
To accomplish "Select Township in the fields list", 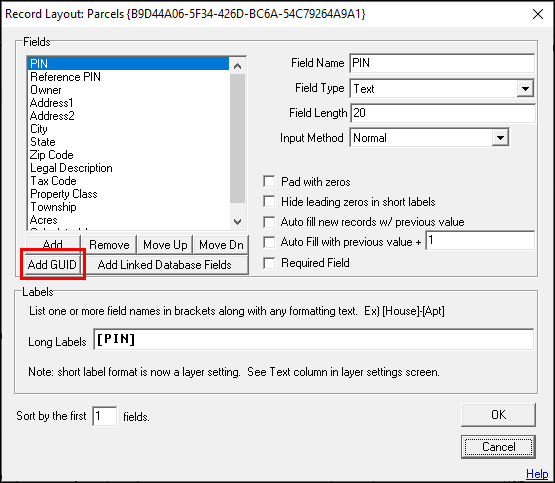I will pyautogui.click(x=128, y=207).
